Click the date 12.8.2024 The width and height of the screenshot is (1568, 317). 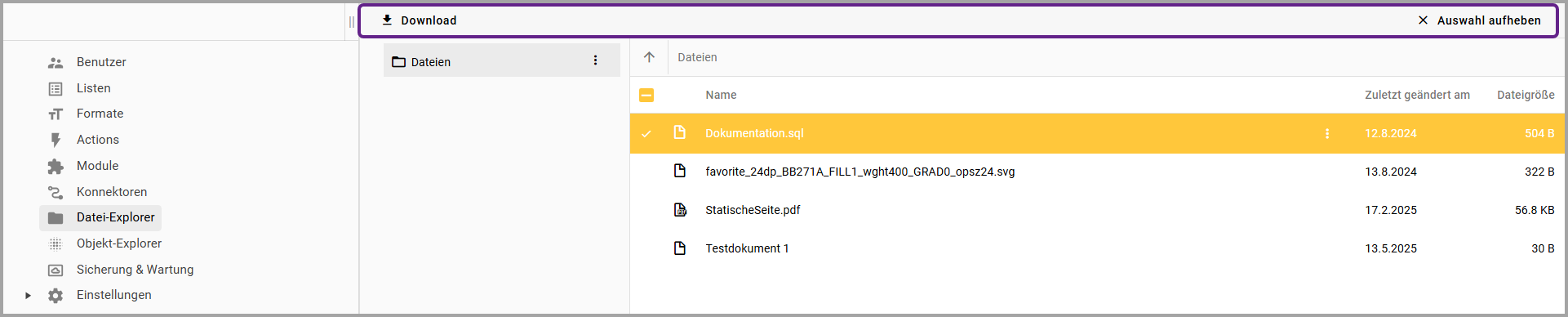point(1391,133)
